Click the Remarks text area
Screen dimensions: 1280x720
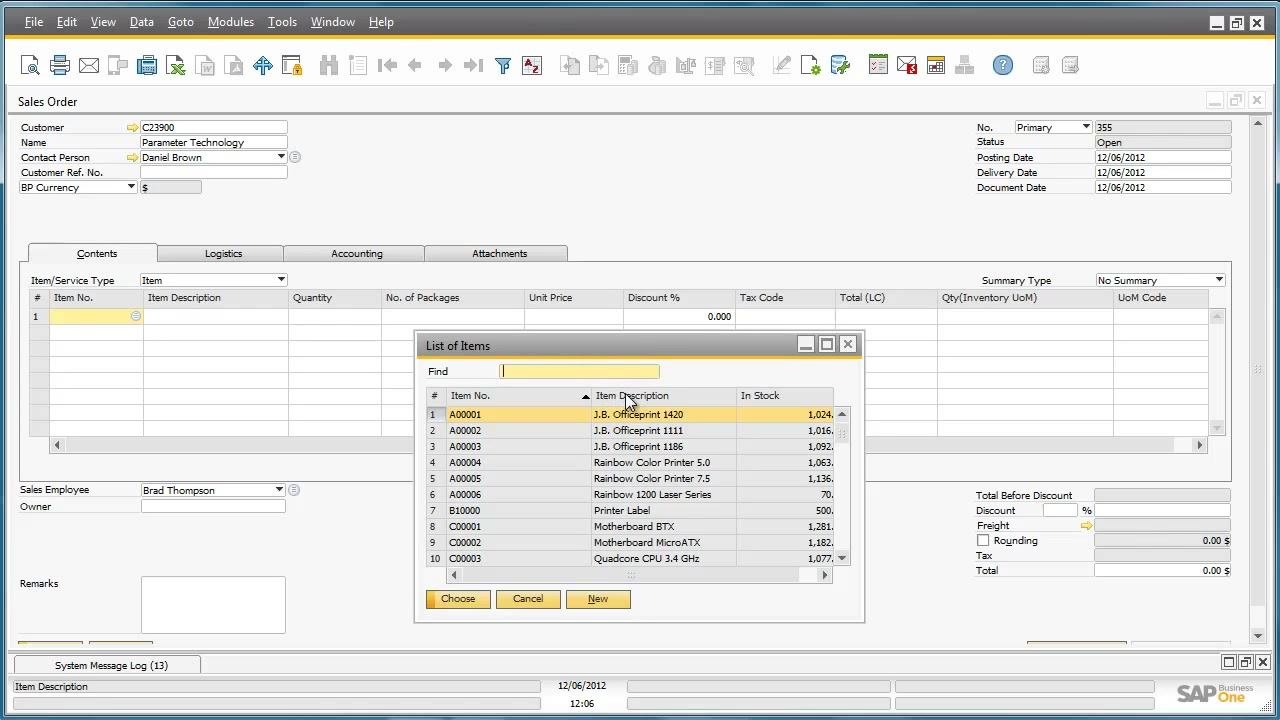tap(213, 605)
